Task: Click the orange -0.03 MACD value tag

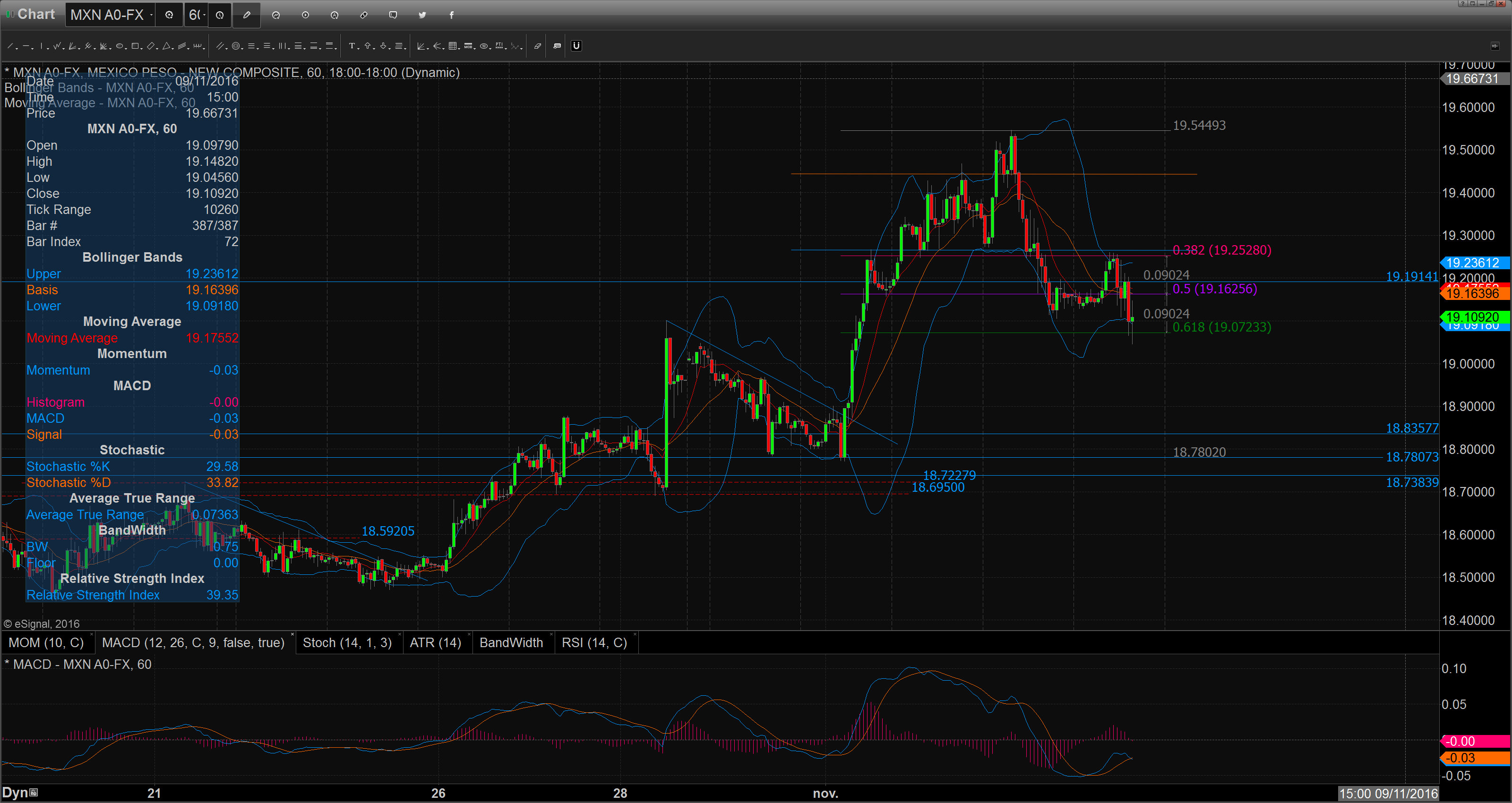Action: [x=1476, y=759]
